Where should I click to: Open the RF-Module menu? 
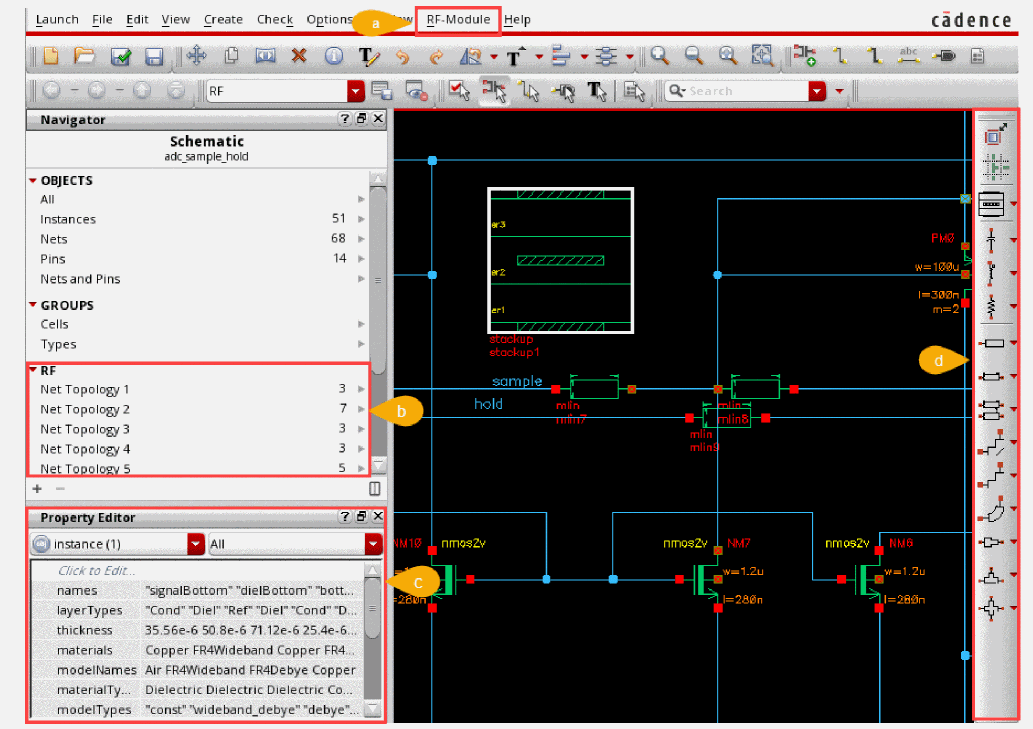(458, 20)
